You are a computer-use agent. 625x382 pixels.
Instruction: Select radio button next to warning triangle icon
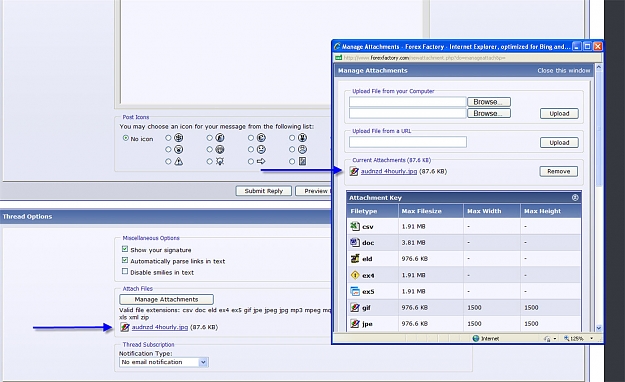(x=168, y=161)
